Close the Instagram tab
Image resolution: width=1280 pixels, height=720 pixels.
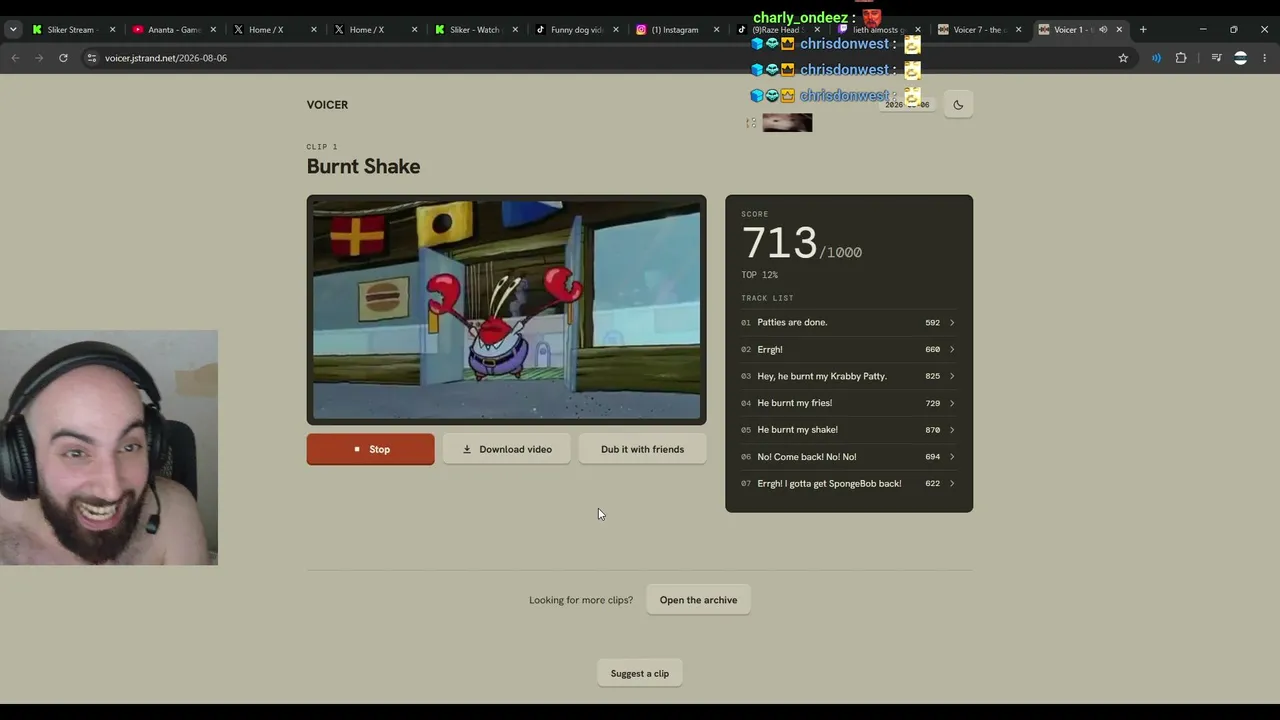[x=716, y=29]
